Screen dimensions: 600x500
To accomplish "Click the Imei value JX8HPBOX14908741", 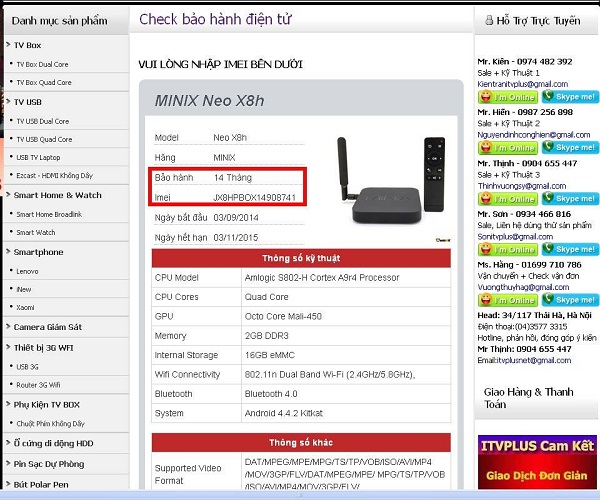I will click(x=254, y=197).
